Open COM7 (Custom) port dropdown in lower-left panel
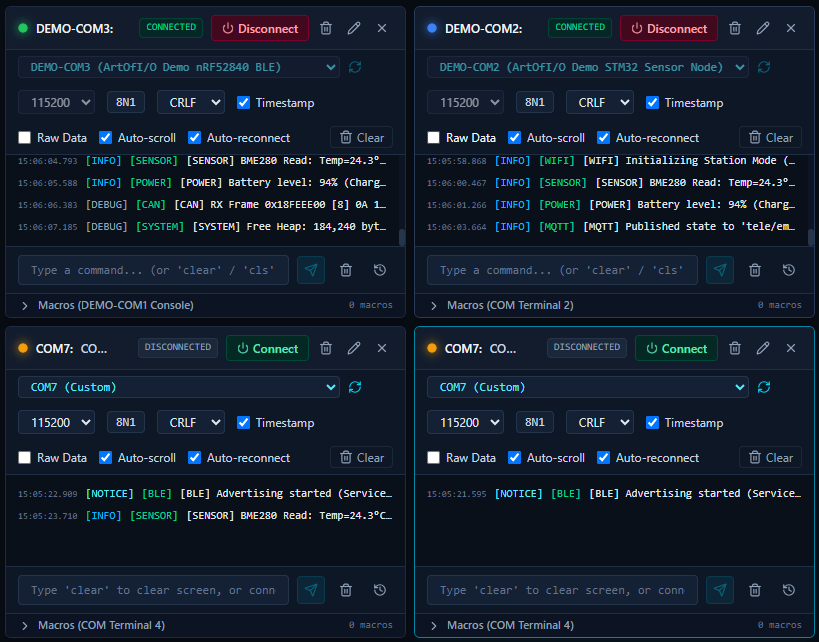Image resolution: width=819 pixels, height=642 pixels. pyautogui.click(x=179, y=387)
